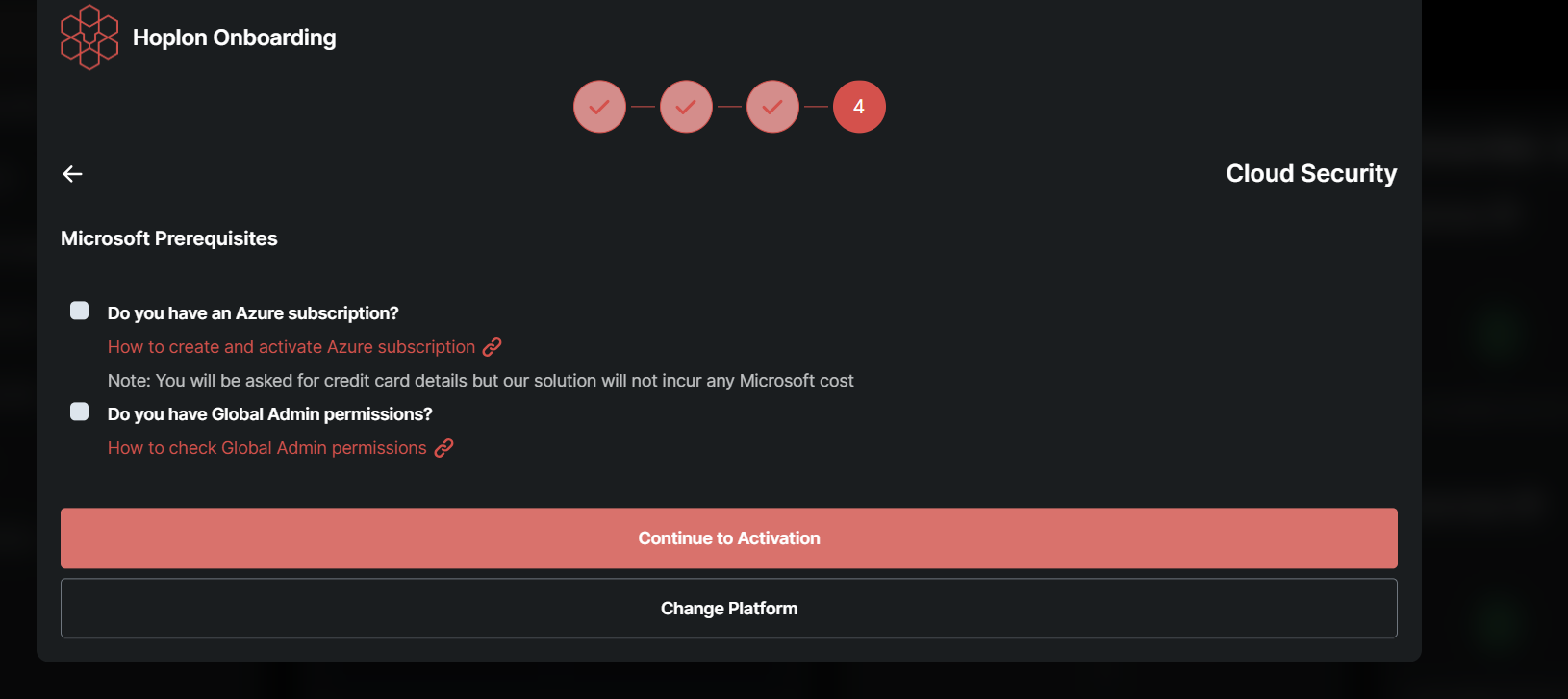Click the credit card details note text
1568x699 pixels.
pos(480,381)
